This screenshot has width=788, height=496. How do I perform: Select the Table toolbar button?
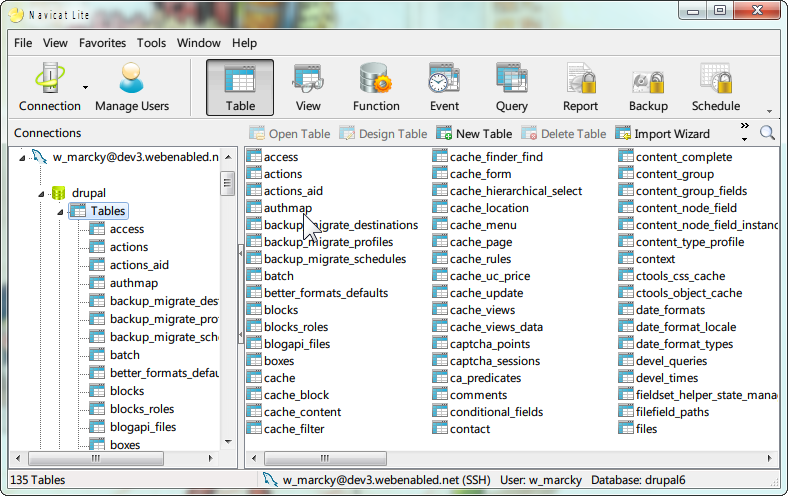tap(240, 87)
